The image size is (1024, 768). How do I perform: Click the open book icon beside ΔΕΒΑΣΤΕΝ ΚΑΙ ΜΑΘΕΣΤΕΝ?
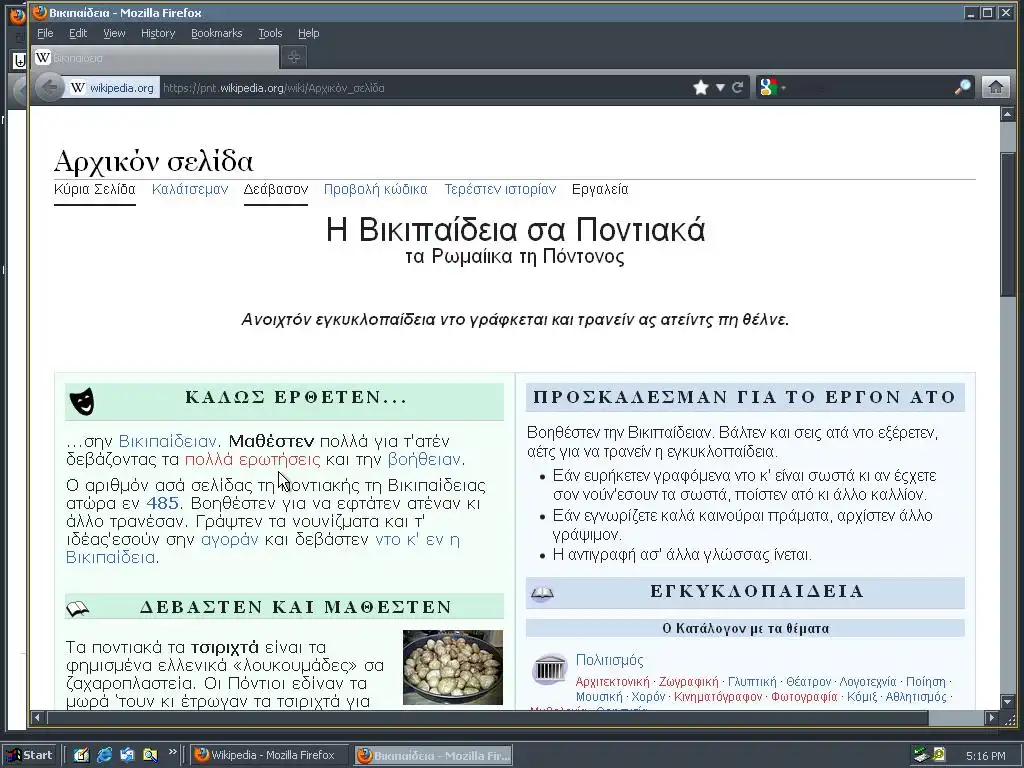(77, 609)
